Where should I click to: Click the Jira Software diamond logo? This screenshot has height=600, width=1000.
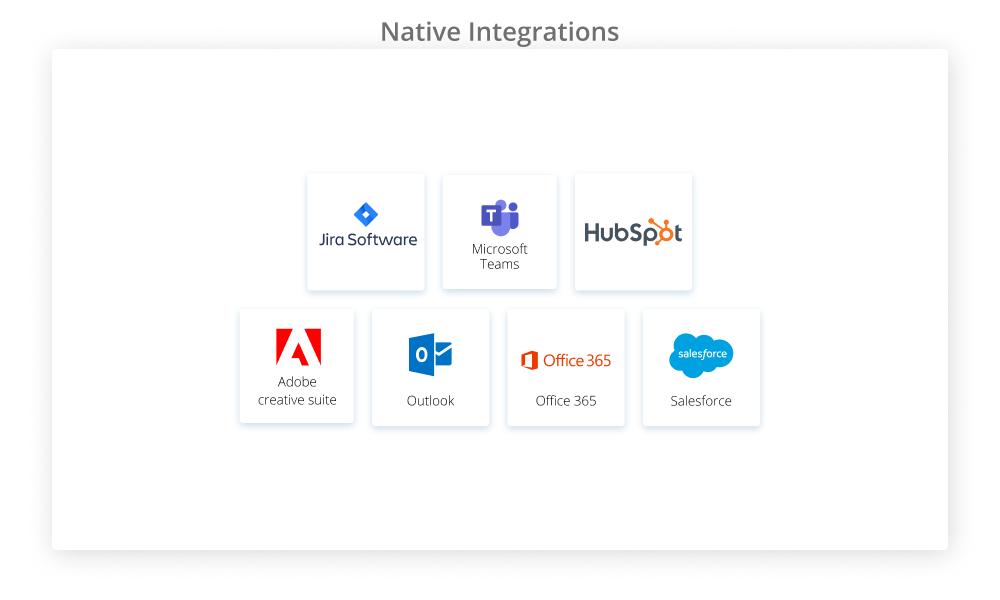tap(366, 215)
